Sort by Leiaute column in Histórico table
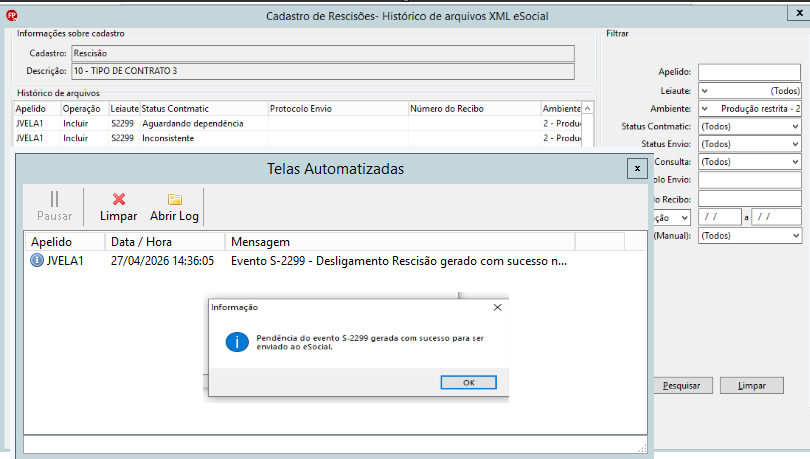 pyautogui.click(x=124, y=108)
